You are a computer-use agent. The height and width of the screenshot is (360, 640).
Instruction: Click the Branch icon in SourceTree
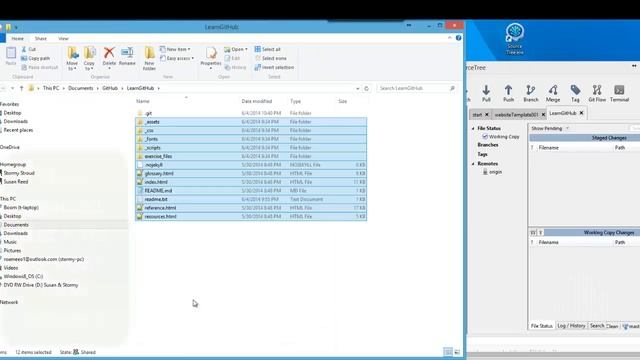(x=531, y=93)
